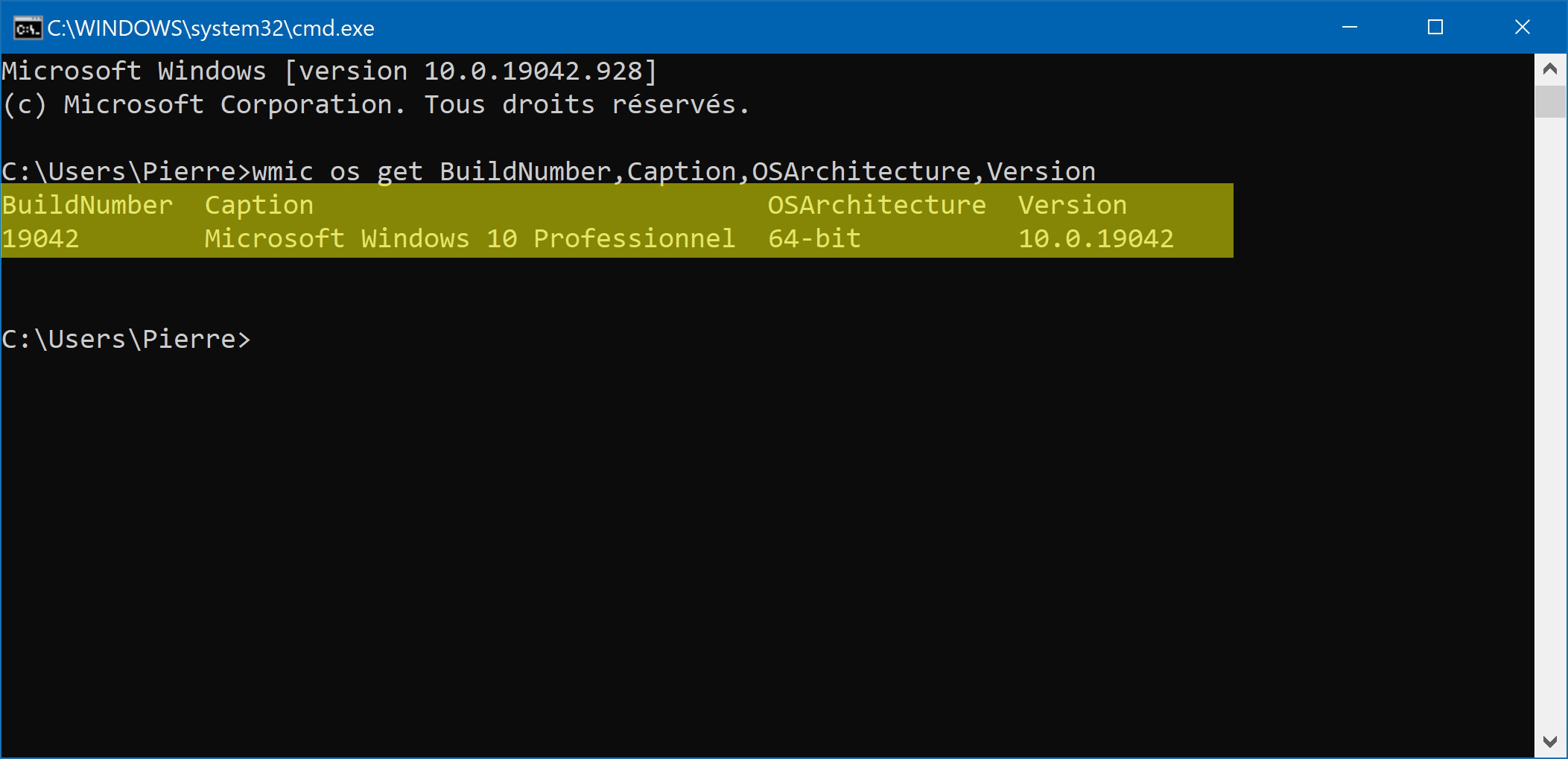Click the build number value 19042
Image resolution: width=1568 pixels, height=759 pixels.
pos(40,238)
